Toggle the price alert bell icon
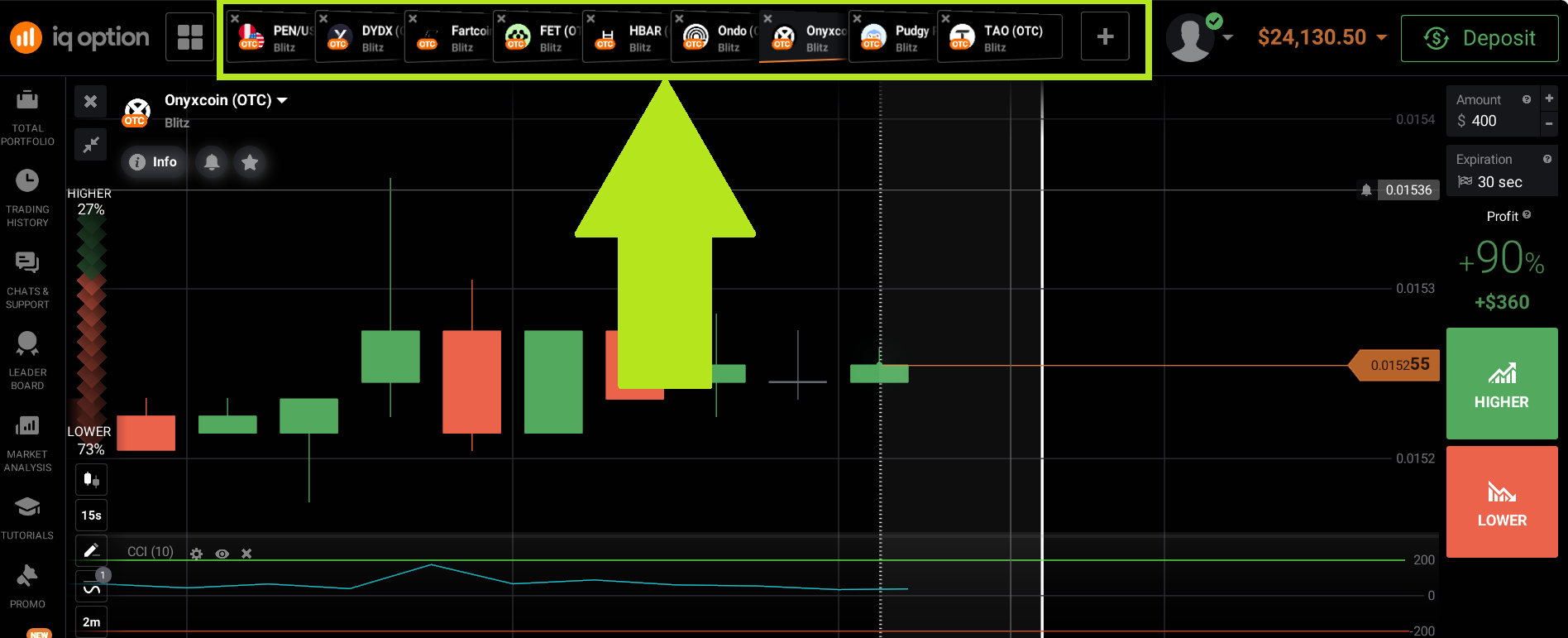Image resolution: width=1568 pixels, height=638 pixels. (x=212, y=162)
